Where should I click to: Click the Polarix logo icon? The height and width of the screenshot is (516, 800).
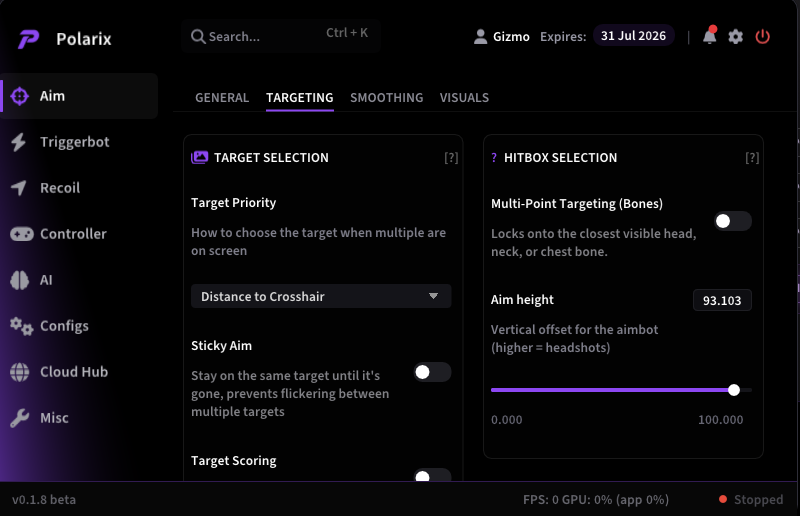[x=29, y=39]
